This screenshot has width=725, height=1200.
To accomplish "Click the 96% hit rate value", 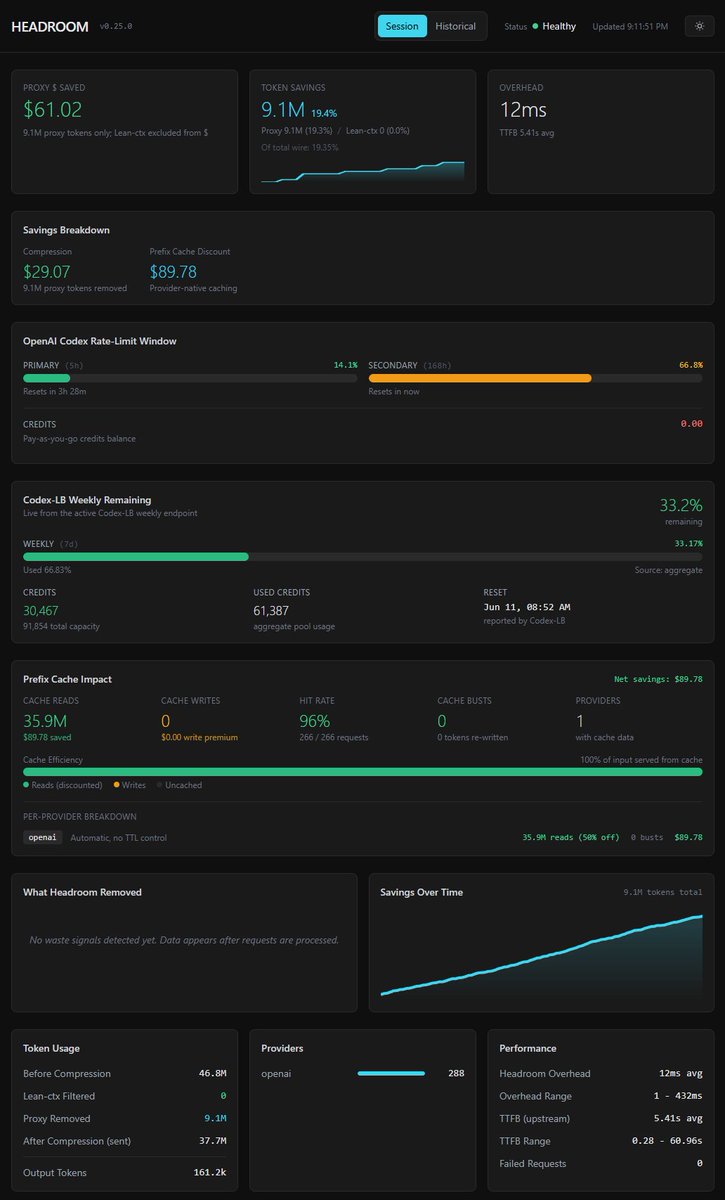I will (315, 720).
